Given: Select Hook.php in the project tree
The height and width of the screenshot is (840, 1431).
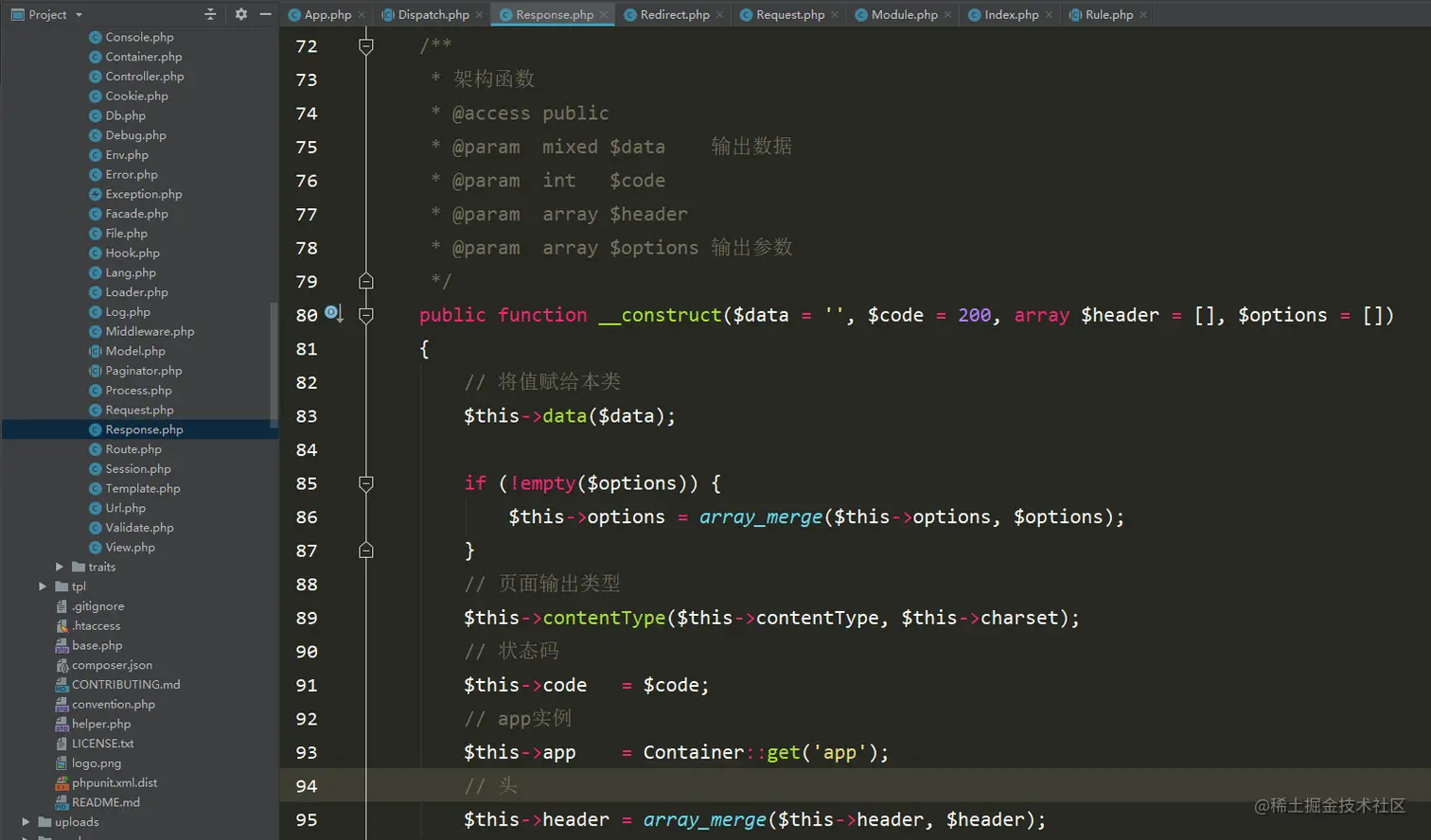Looking at the screenshot, I should coord(132,254).
